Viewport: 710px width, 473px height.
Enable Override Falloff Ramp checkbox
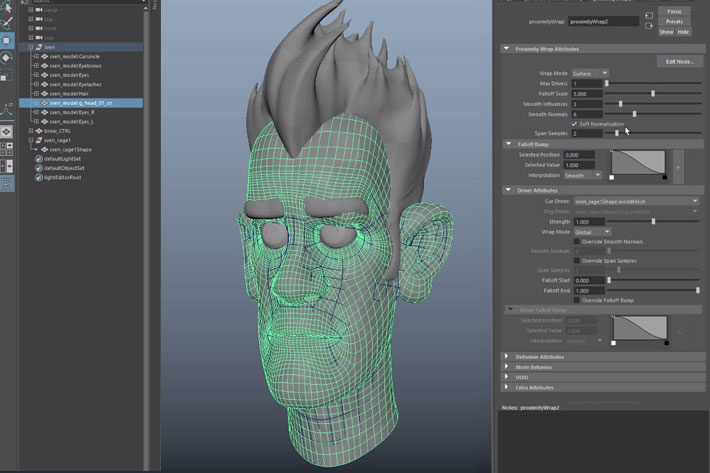click(x=576, y=300)
